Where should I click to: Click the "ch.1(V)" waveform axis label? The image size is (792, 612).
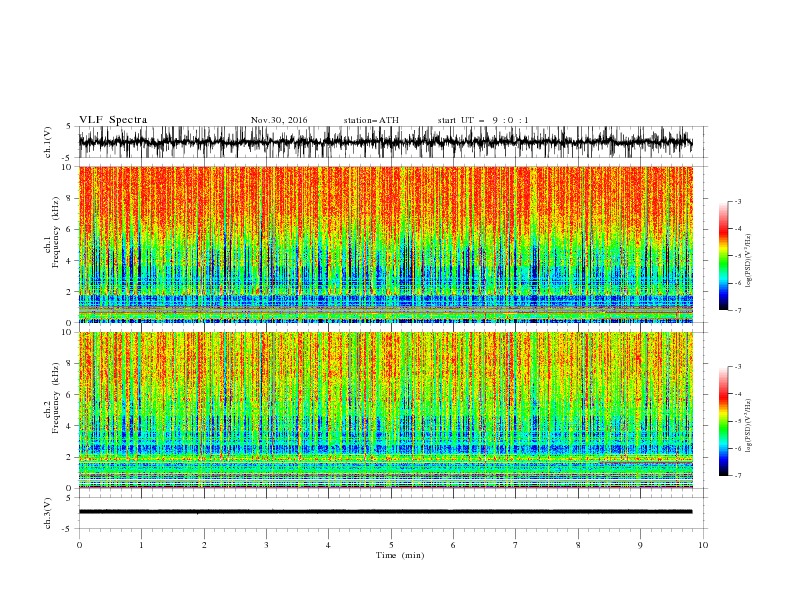click(48, 142)
